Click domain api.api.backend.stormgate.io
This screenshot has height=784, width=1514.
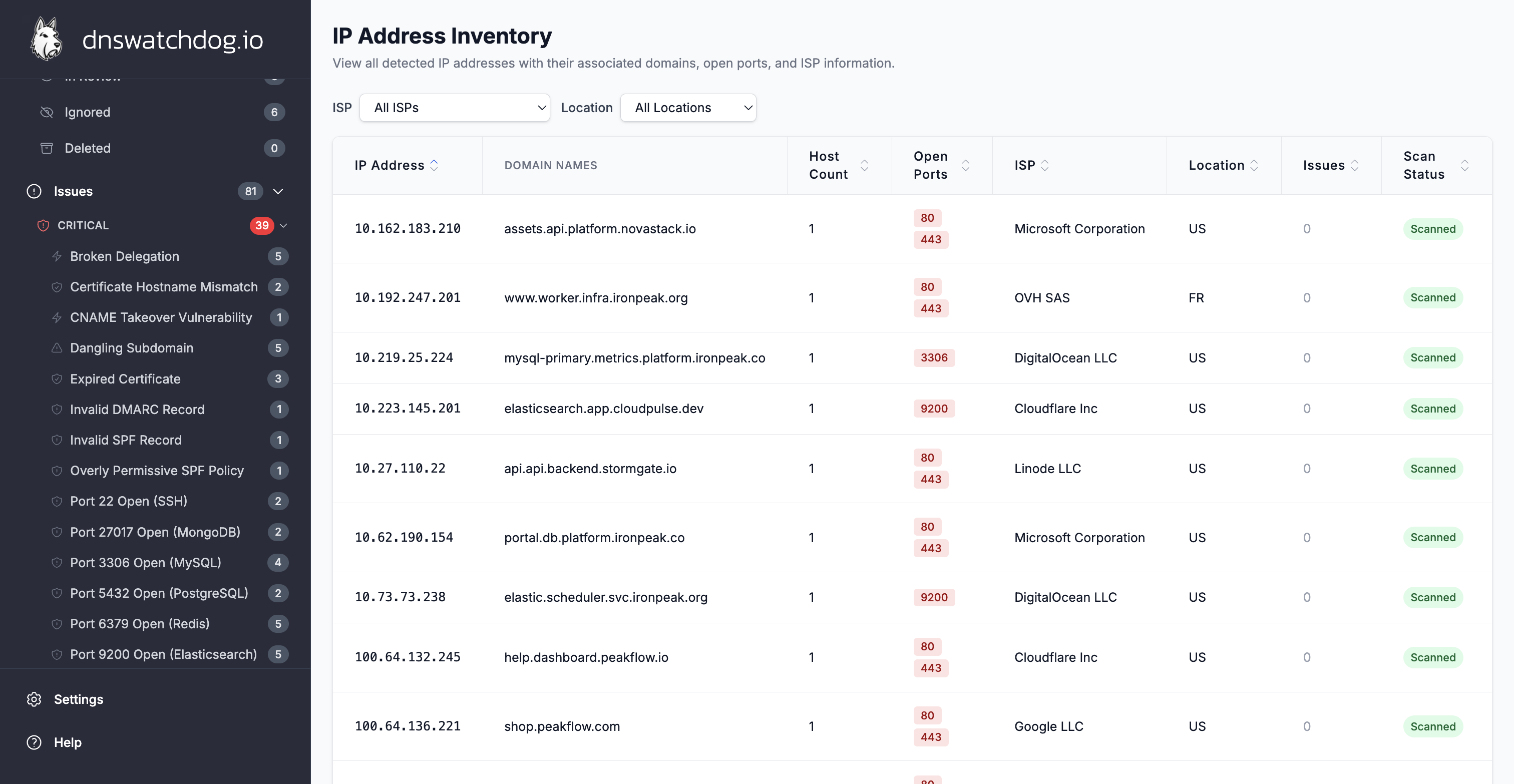coord(590,469)
